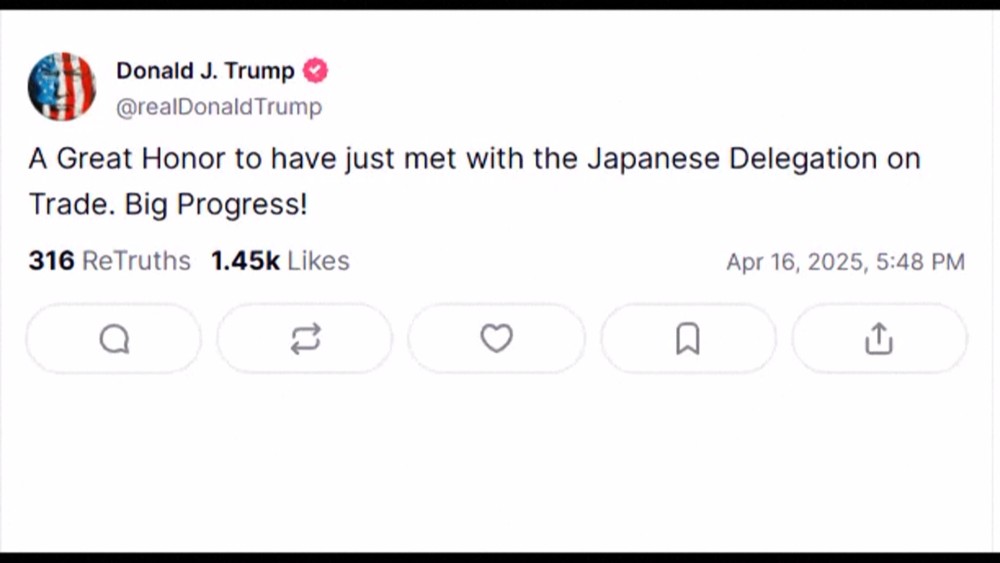Click the reply speech bubble icon
The width and height of the screenshot is (1000, 563).
tap(114, 340)
